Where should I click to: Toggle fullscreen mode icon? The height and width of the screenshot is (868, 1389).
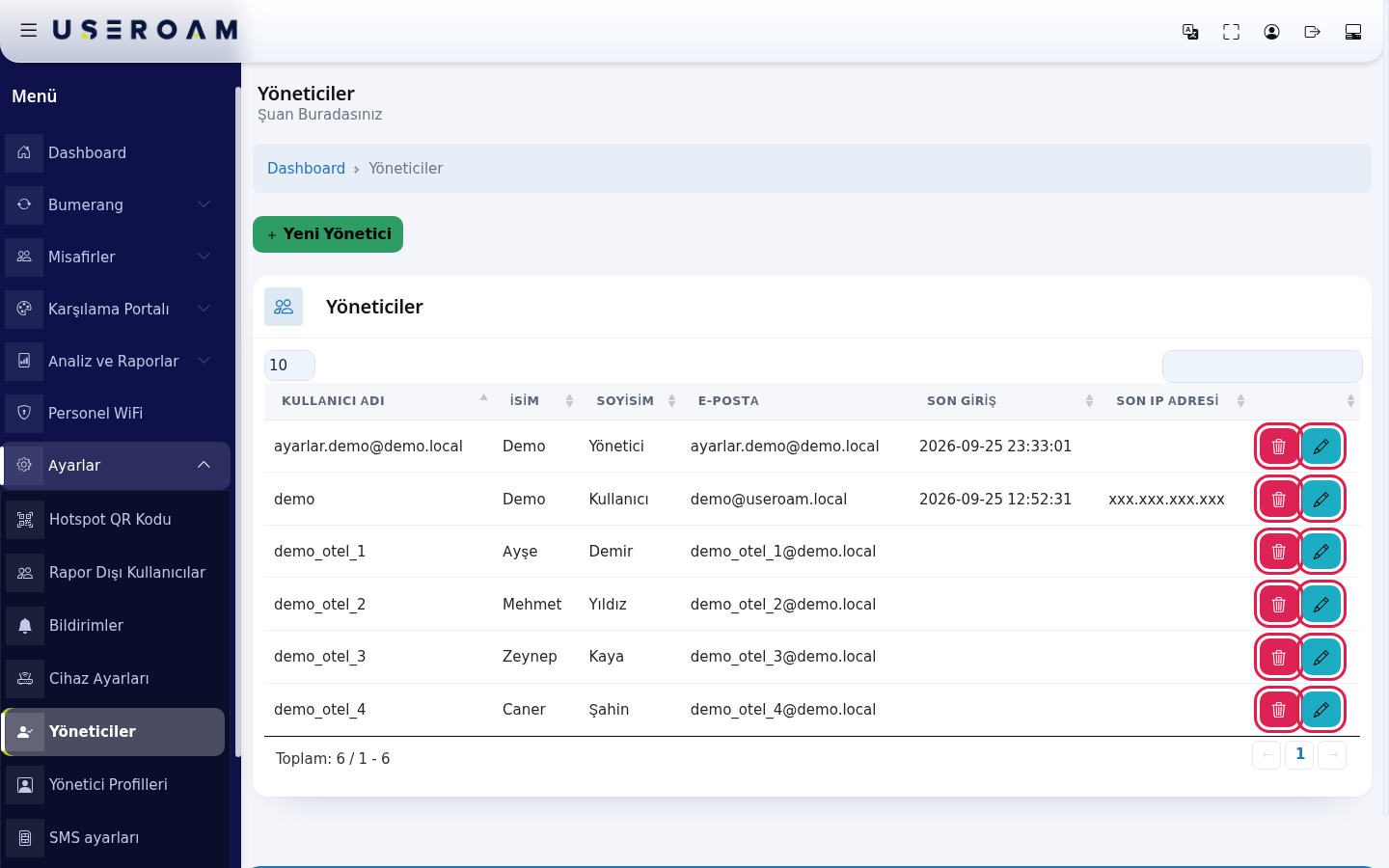click(1231, 32)
